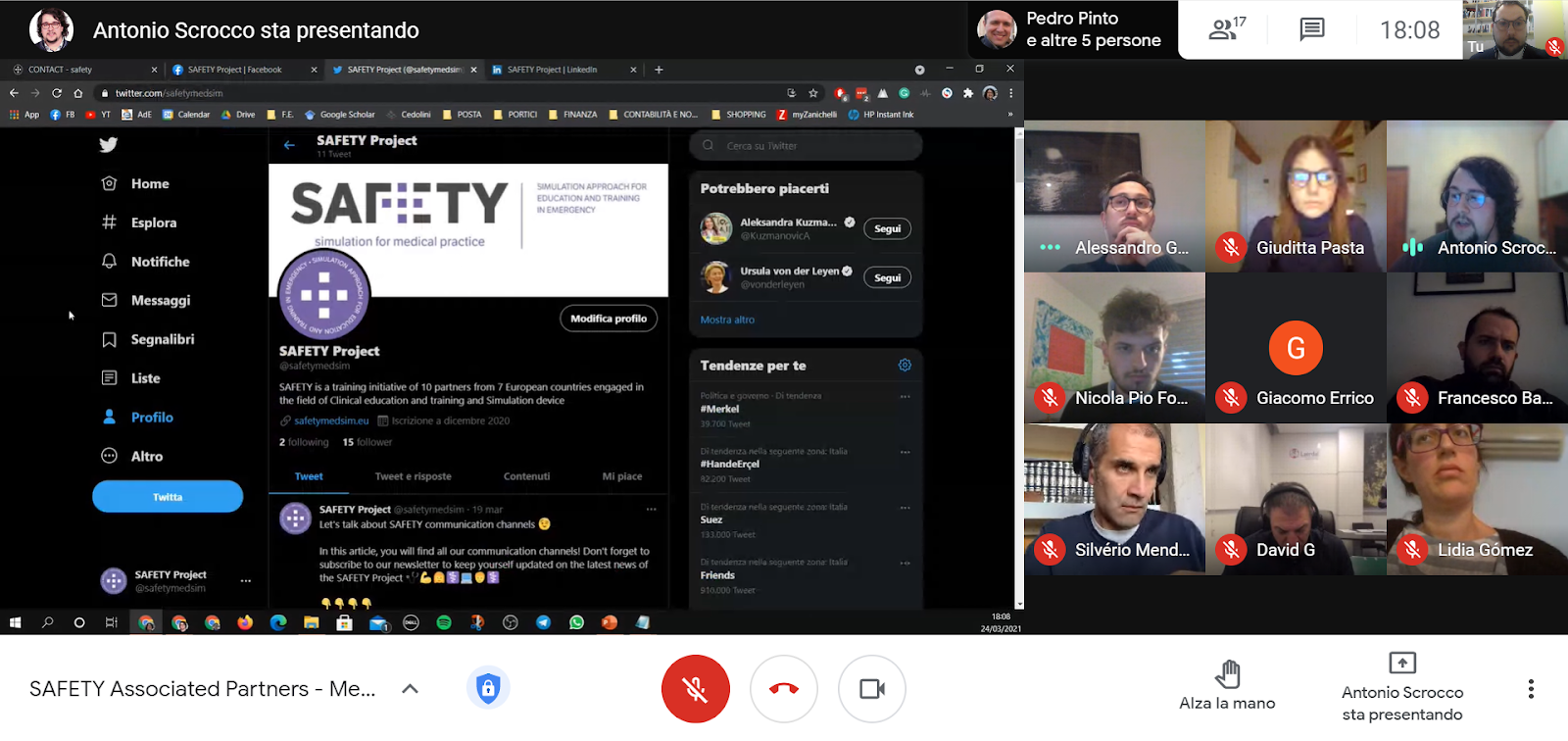
Task: Open #Merkel trend options dots
Action: 905,397
